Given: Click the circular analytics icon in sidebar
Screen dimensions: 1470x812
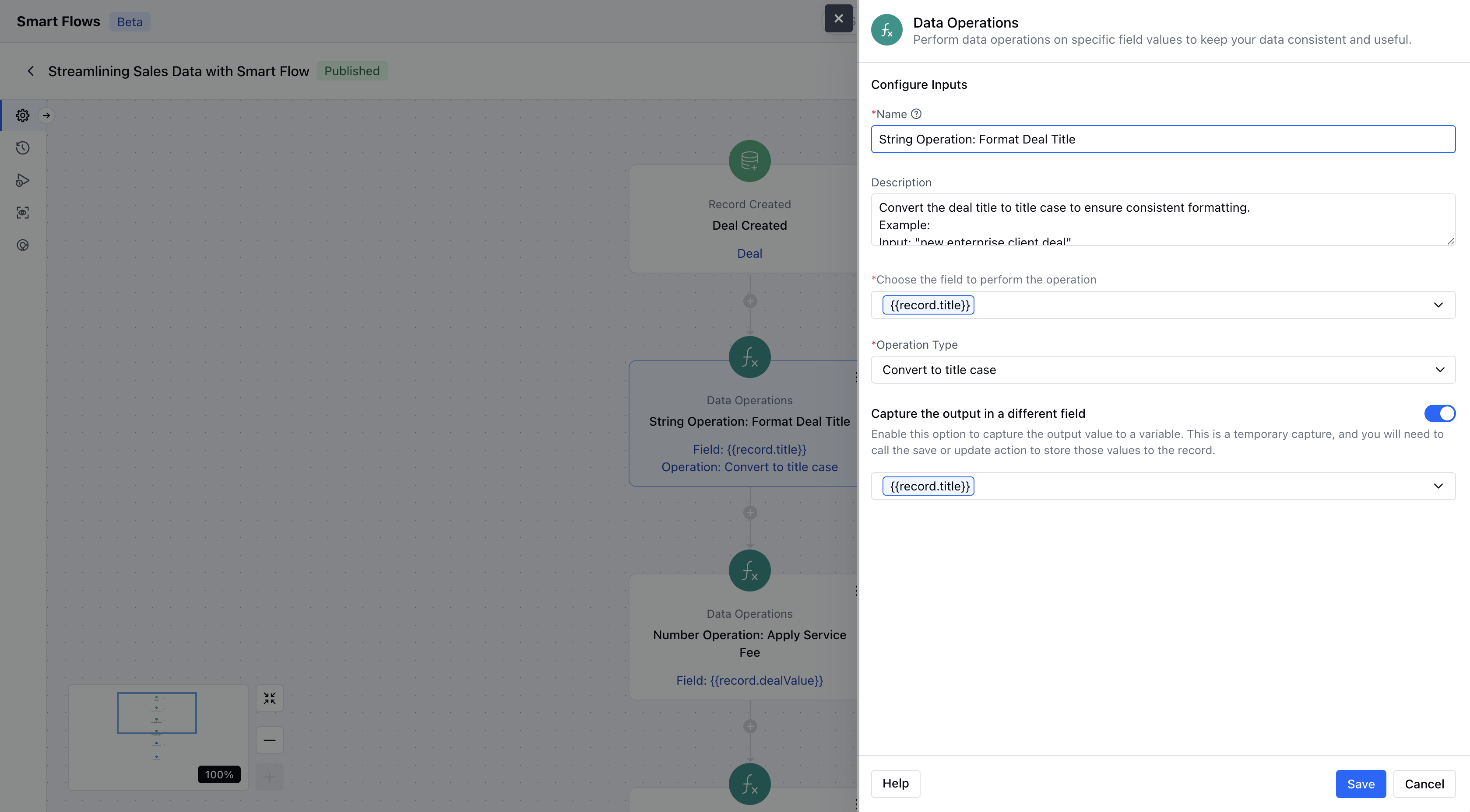Looking at the screenshot, I should pyautogui.click(x=23, y=245).
